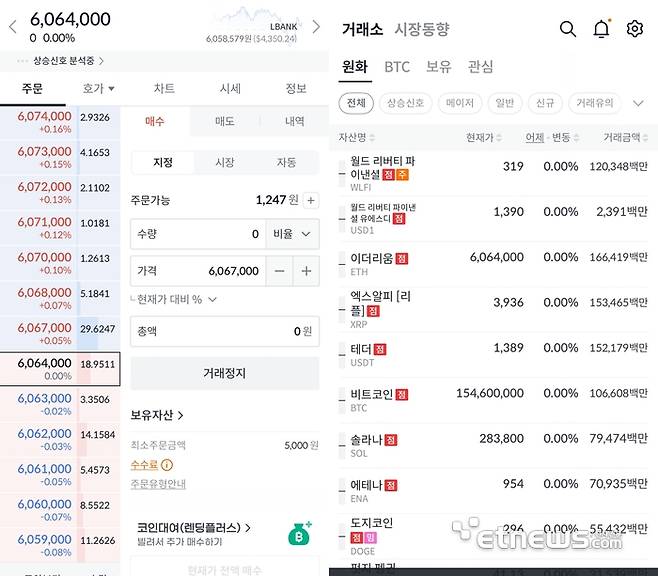658x576 pixels.
Task: Select ask price 6,074,000 row
Action: pos(60,122)
